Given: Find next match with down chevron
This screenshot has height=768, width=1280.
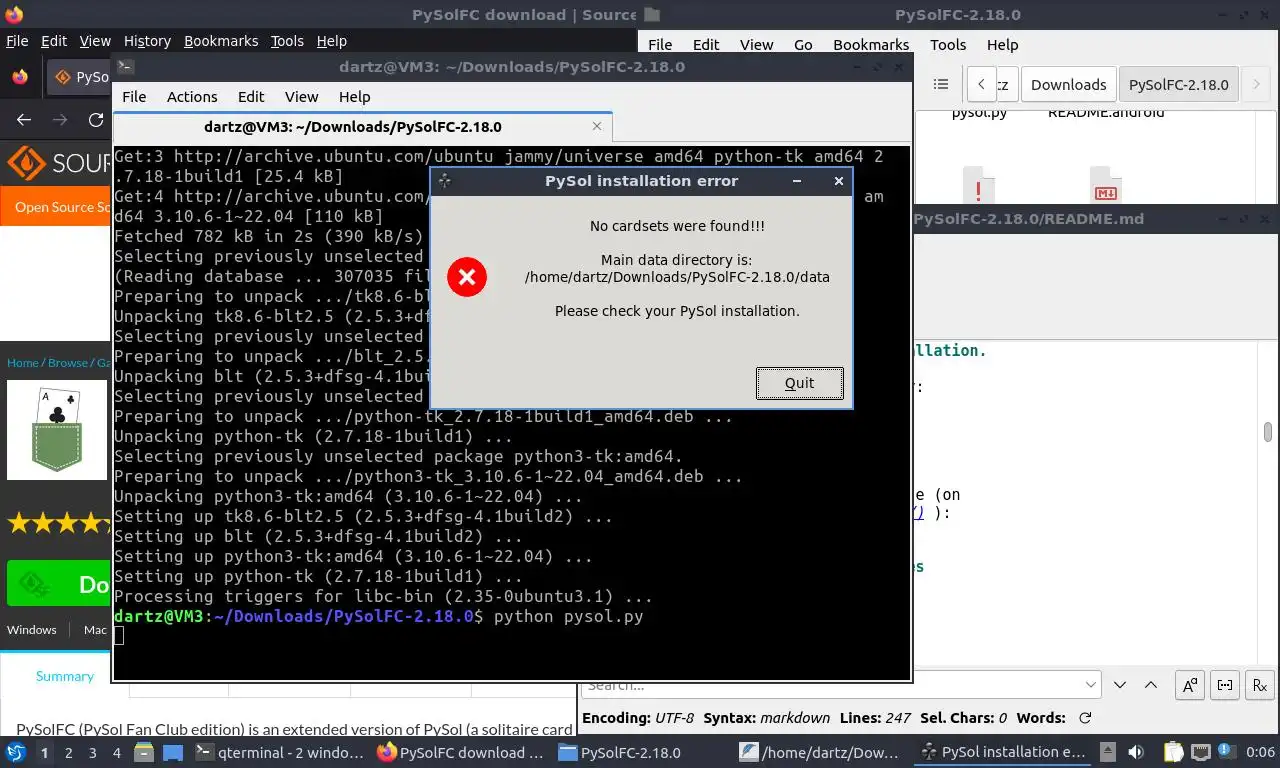Looking at the screenshot, I should [x=1120, y=685].
